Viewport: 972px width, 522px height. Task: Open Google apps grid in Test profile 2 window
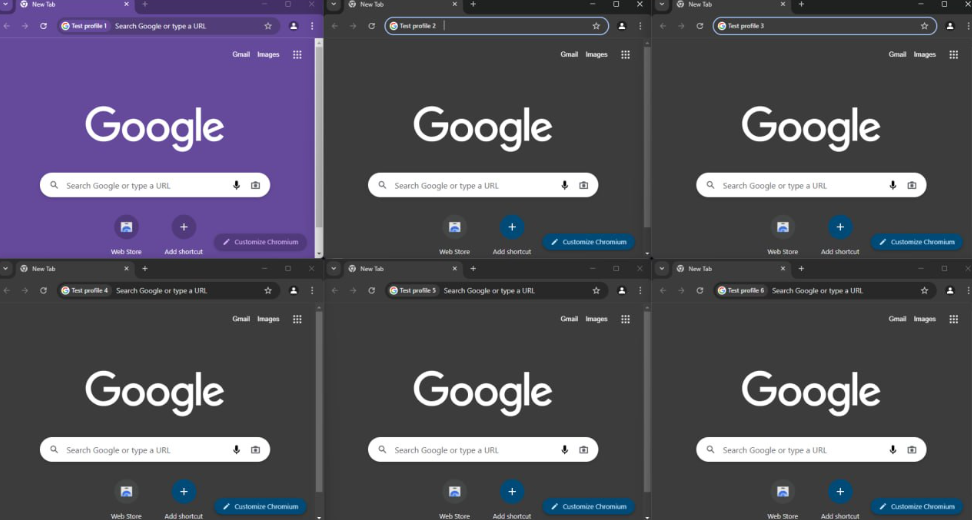coord(625,55)
